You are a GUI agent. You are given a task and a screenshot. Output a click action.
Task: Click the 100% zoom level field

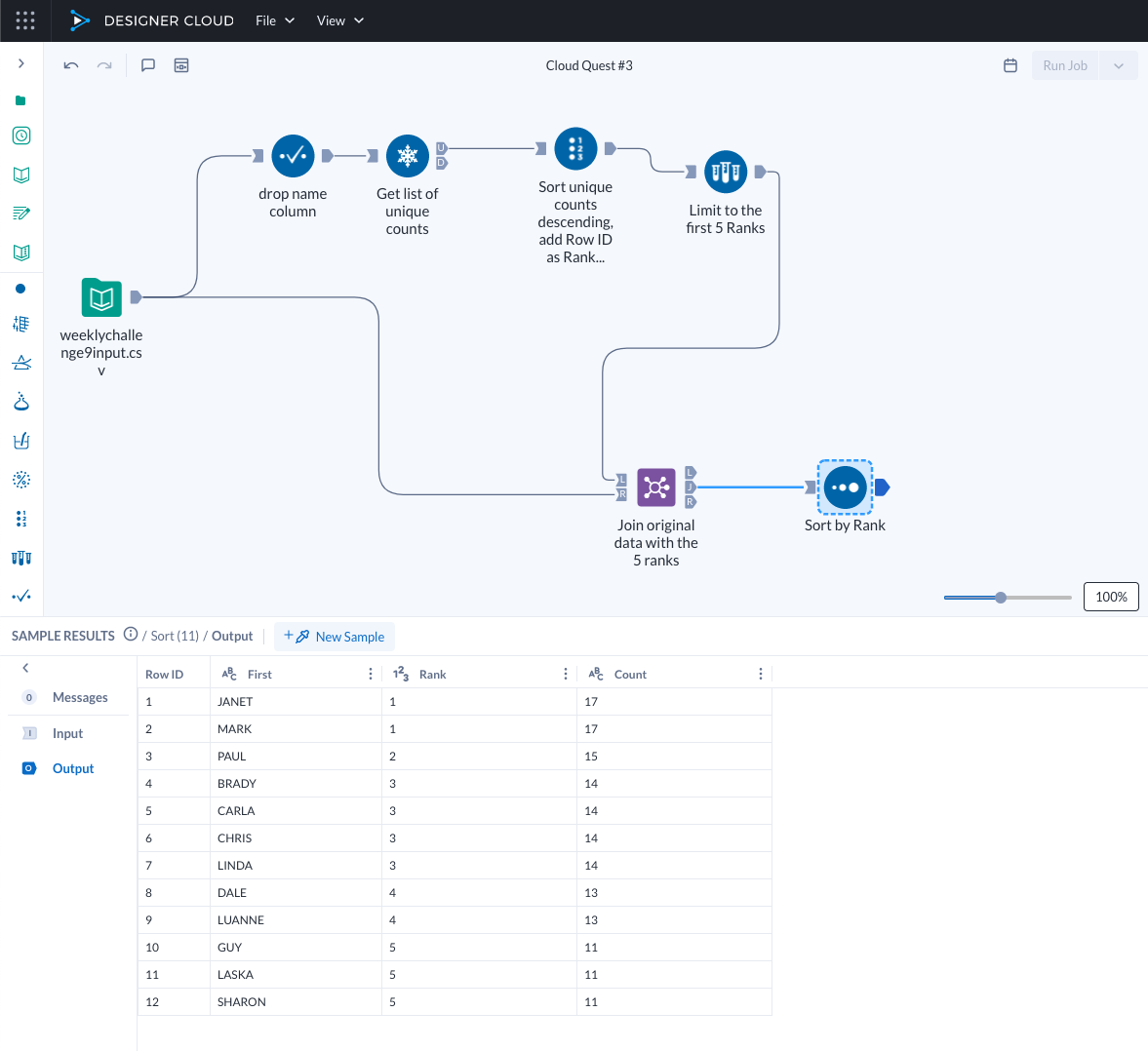coord(1110,596)
